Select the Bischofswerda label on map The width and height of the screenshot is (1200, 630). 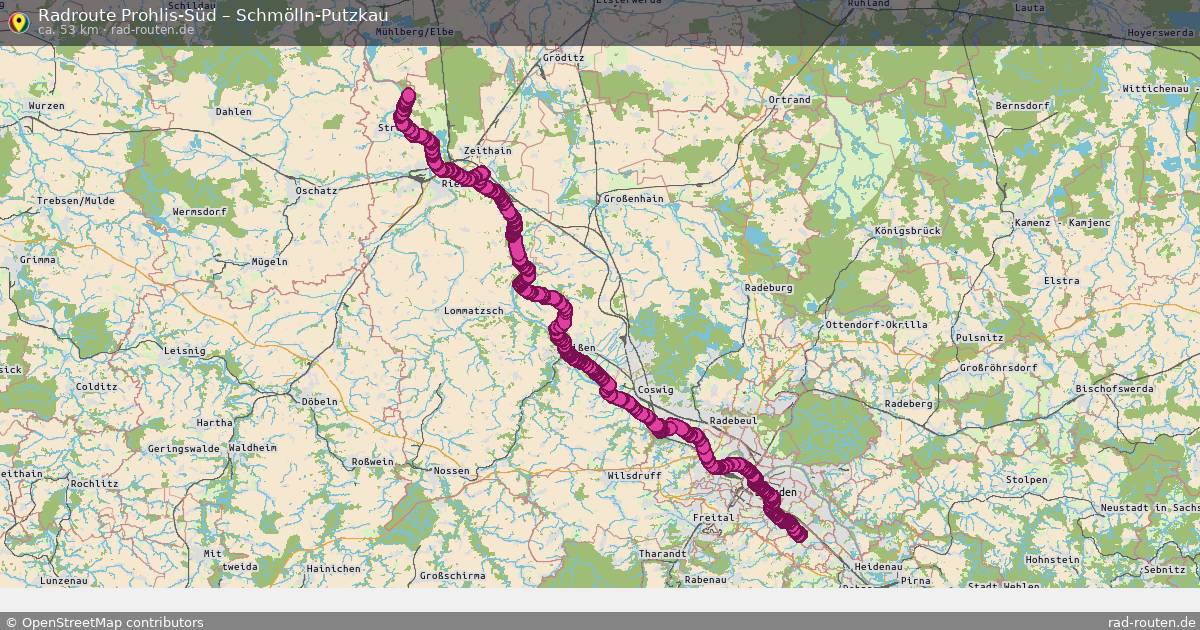click(x=1114, y=388)
